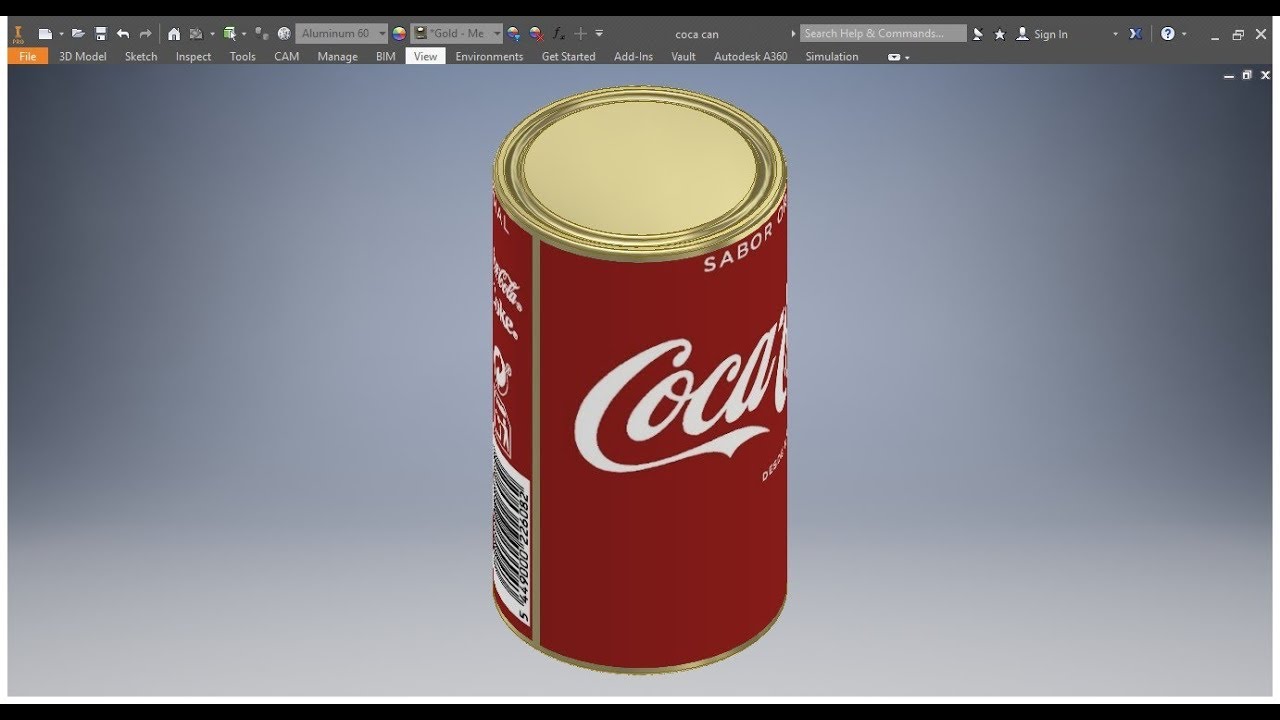Undo the last action

click(123, 34)
